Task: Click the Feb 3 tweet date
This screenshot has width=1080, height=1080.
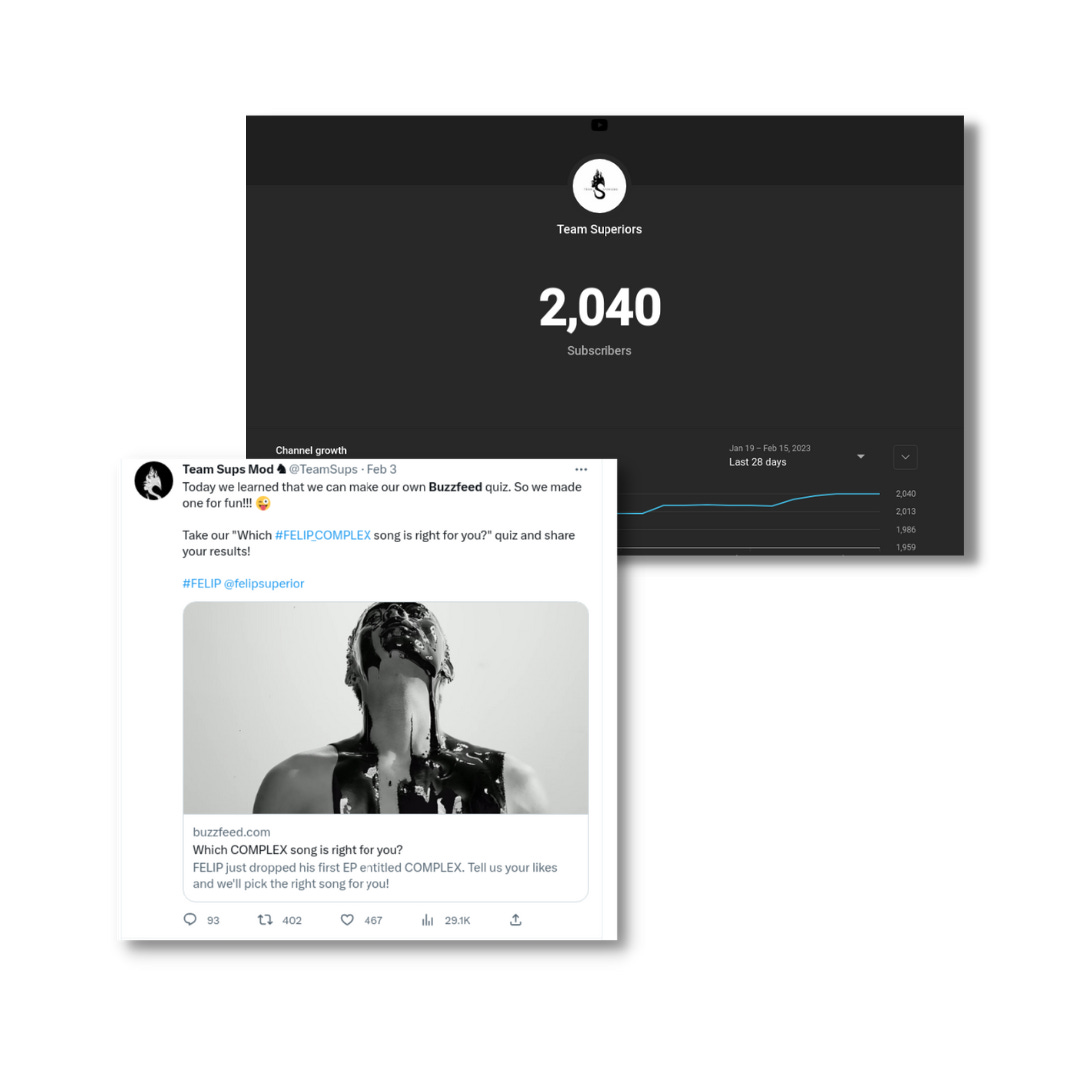Action: coord(382,469)
